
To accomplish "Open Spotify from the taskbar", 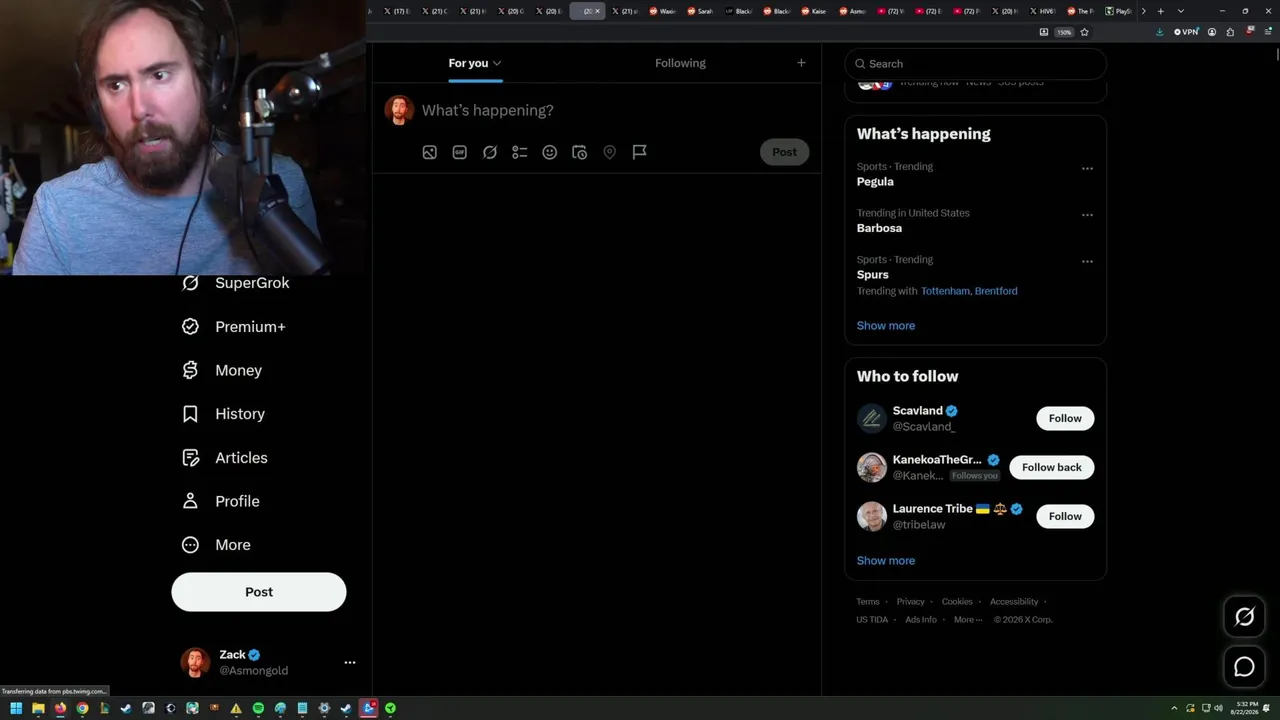I will coord(258,708).
